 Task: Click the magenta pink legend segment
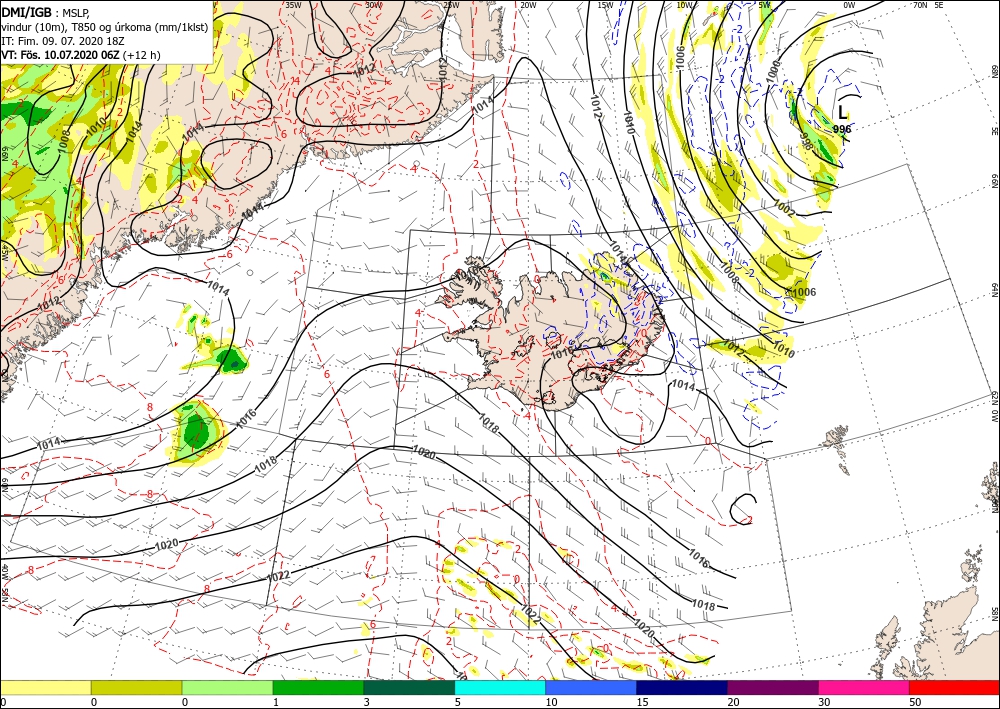(x=864, y=687)
